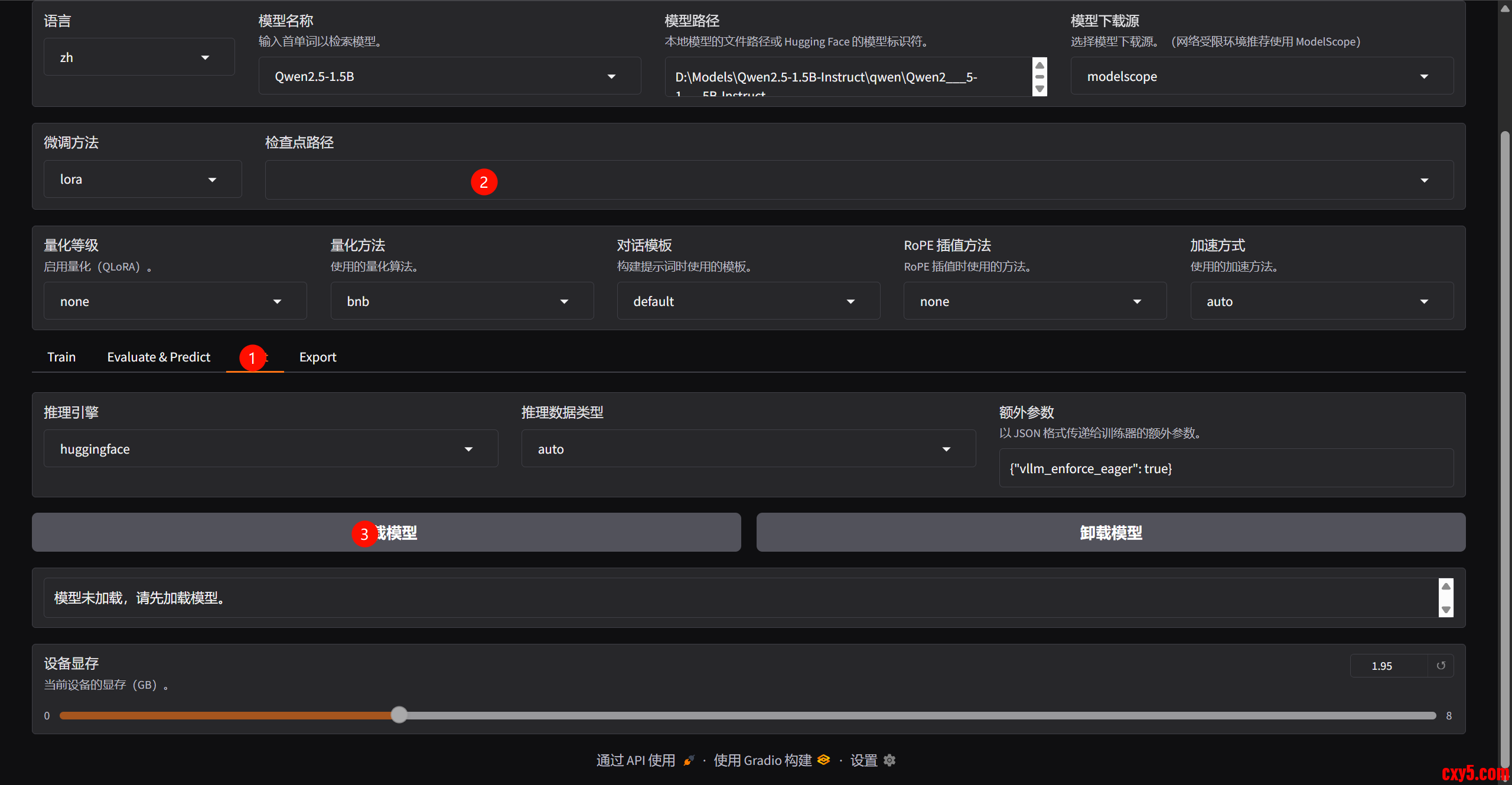Open the huggingface inference engine dropdown
The height and width of the screenshot is (785, 1512).
point(270,449)
